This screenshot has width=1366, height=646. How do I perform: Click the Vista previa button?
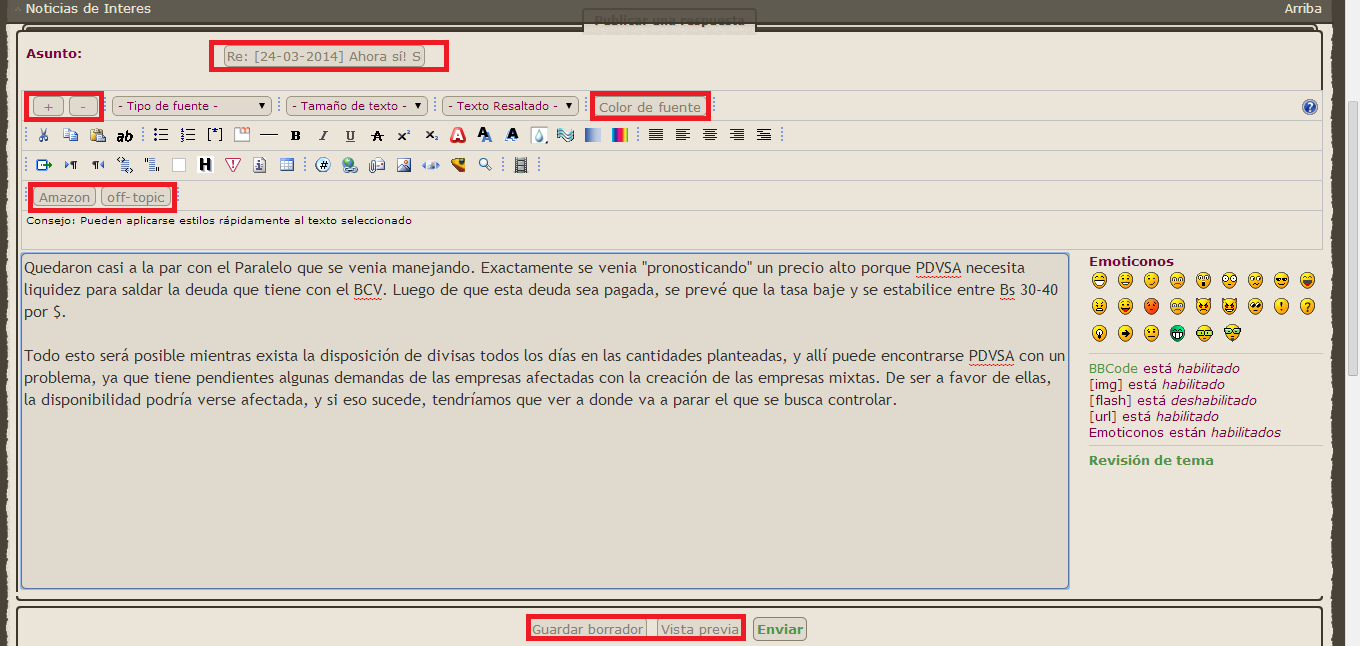699,629
